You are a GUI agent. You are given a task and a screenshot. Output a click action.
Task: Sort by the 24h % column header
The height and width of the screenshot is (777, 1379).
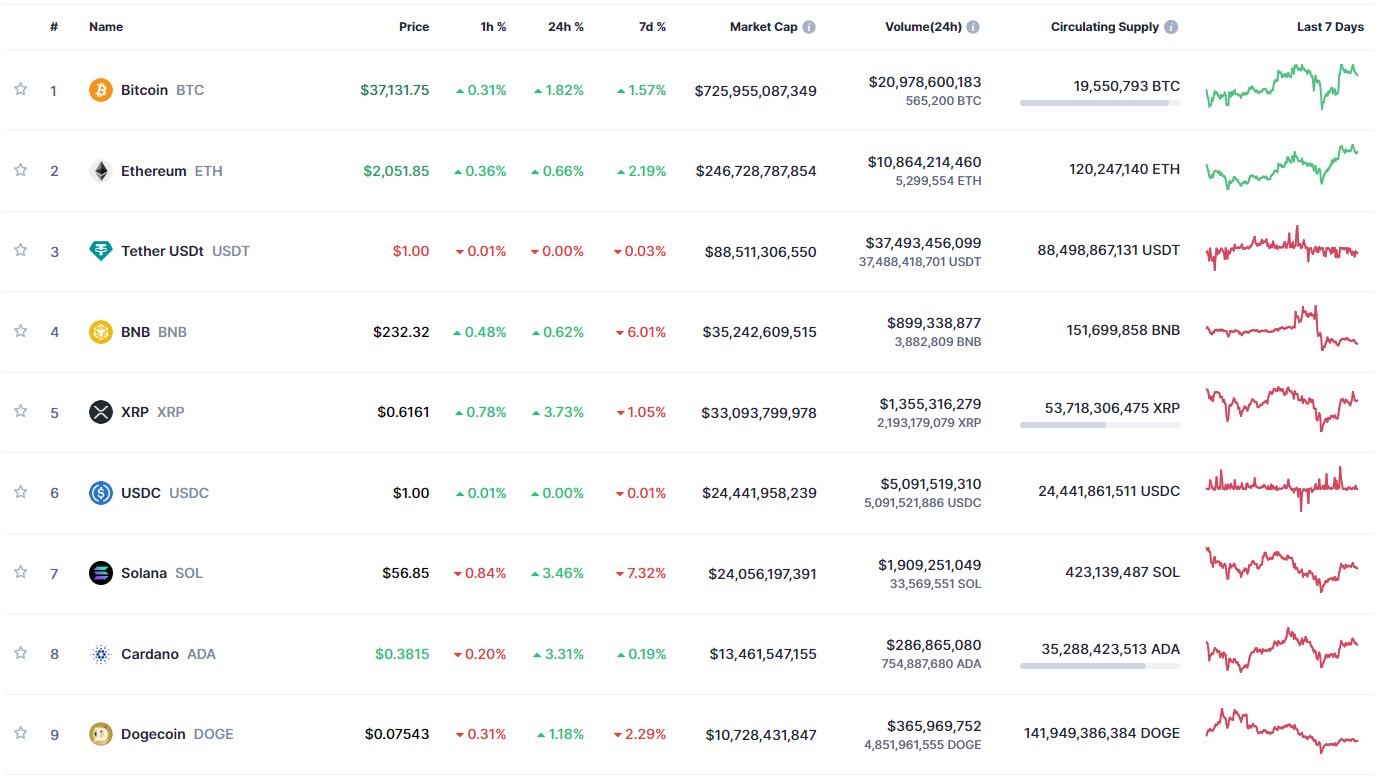(x=566, y=27)
